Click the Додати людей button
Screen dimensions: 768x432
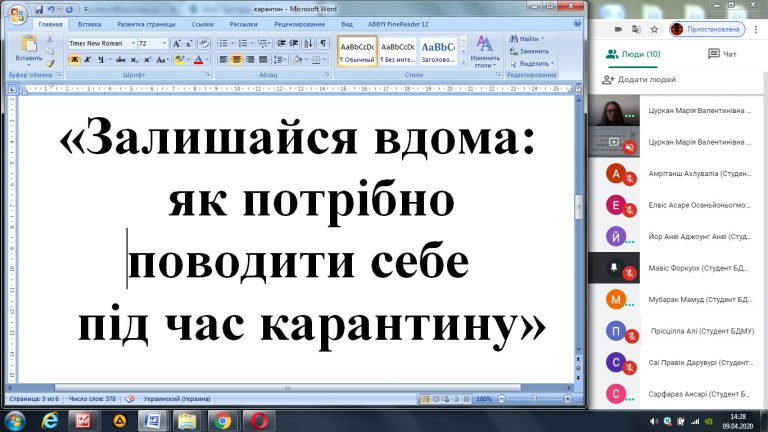tap(635, 80)
